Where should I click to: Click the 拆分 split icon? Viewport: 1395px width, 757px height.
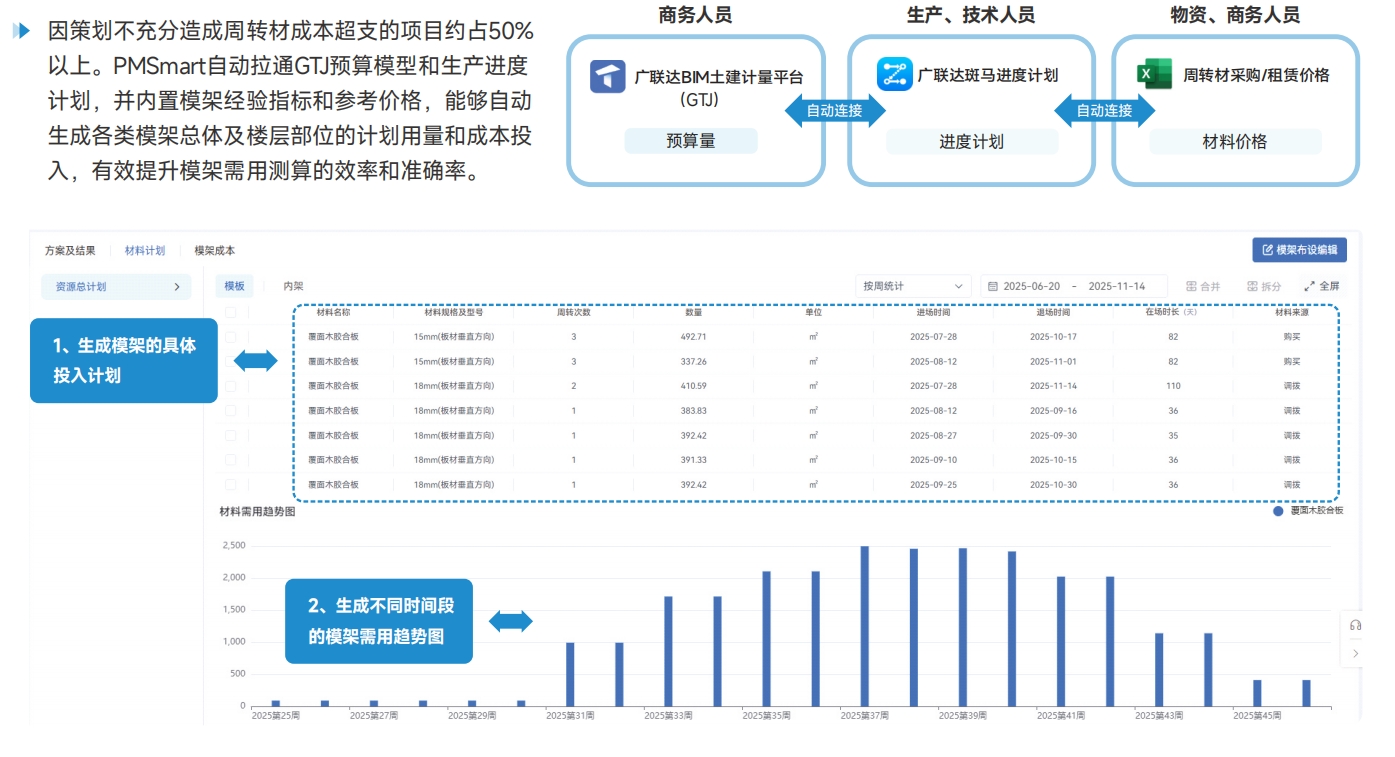(x=1252, y=286)
